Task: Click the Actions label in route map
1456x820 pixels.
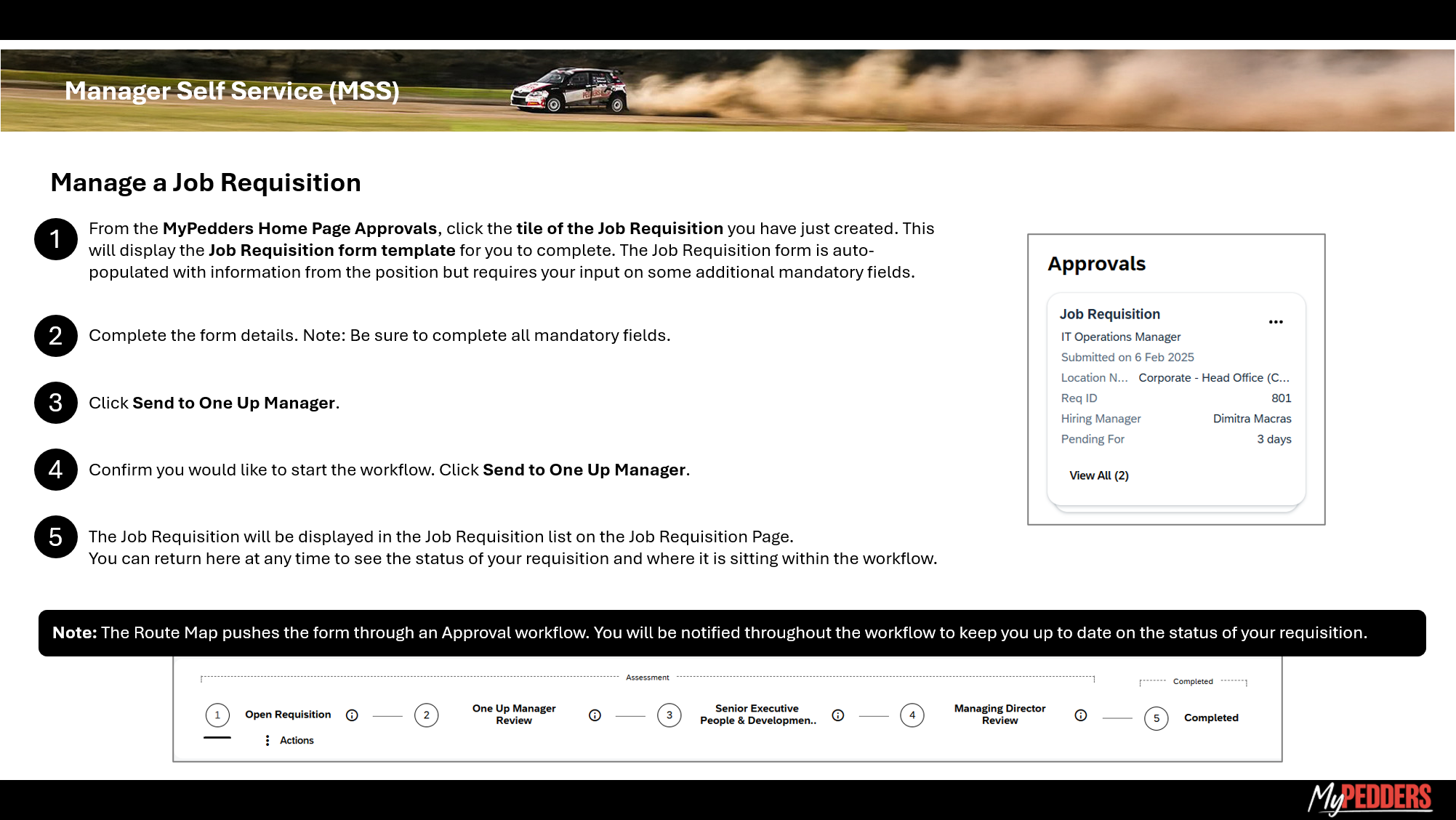Action: (297, 740)
